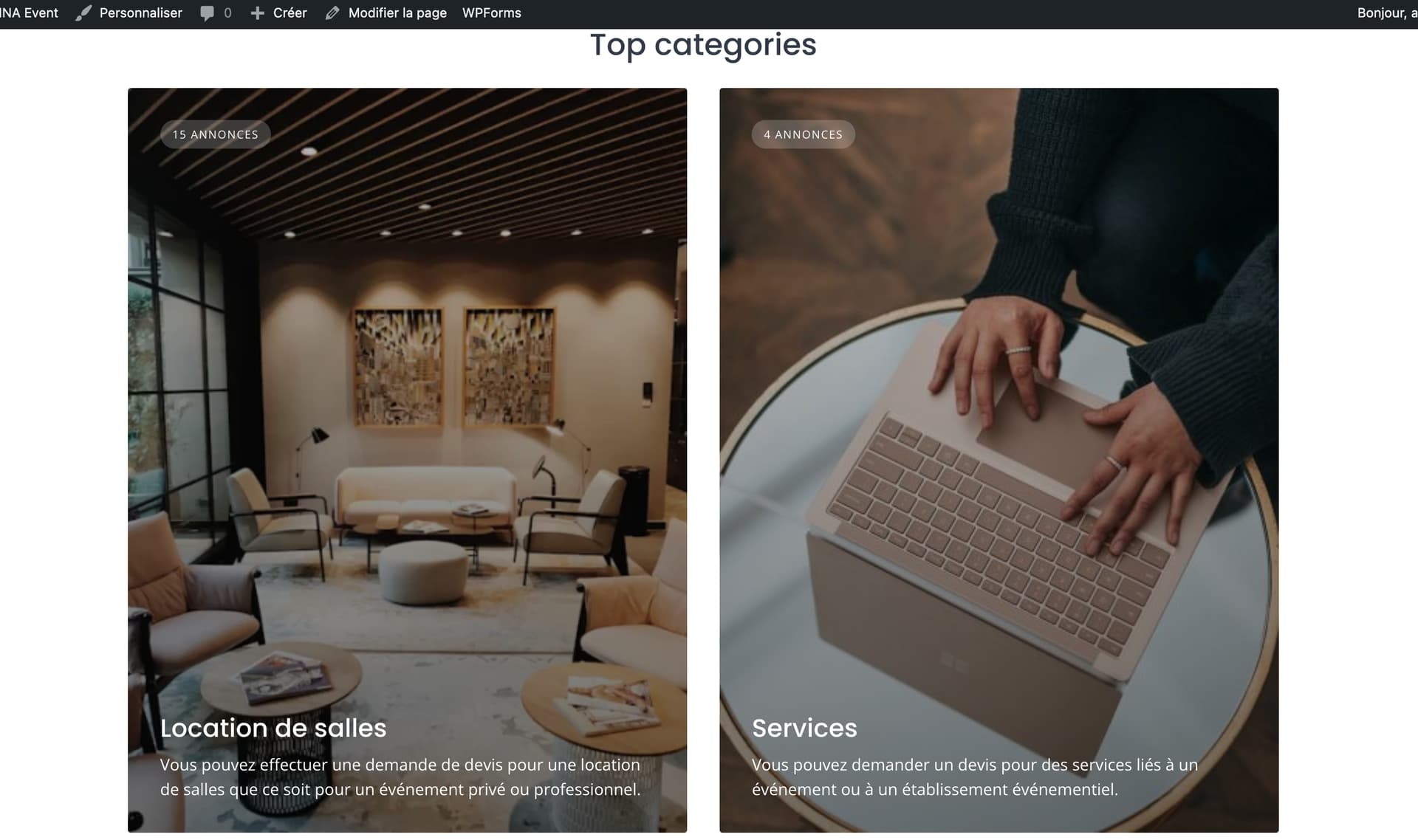Click the comment count zero
The height and width of the screenshot is (840, 1418).
pyautogui.click(x=227, y=13)
